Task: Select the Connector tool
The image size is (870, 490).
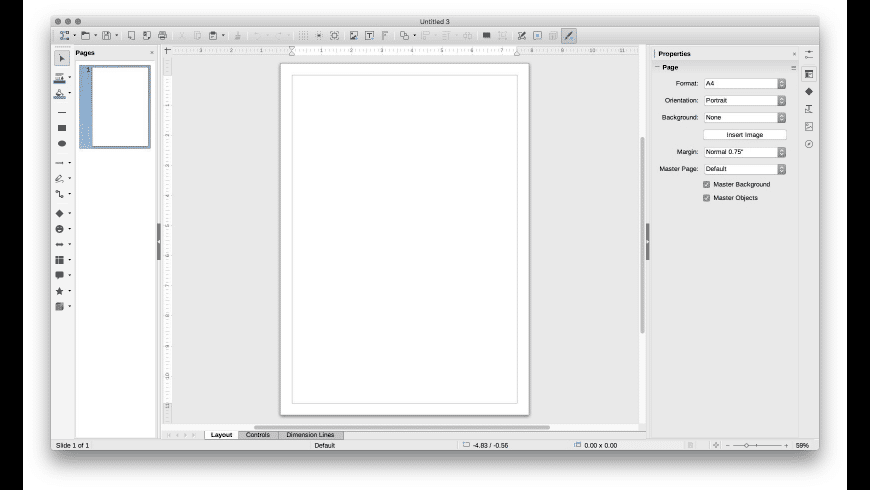Action: pos(59,194)
